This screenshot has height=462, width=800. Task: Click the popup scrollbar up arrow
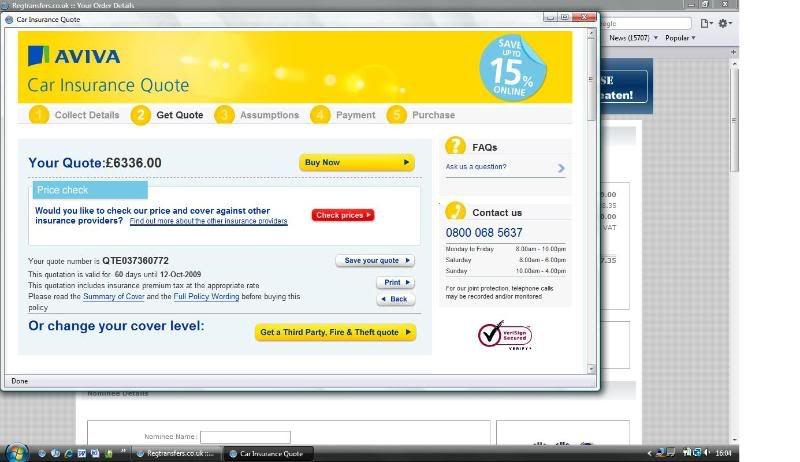591,34
